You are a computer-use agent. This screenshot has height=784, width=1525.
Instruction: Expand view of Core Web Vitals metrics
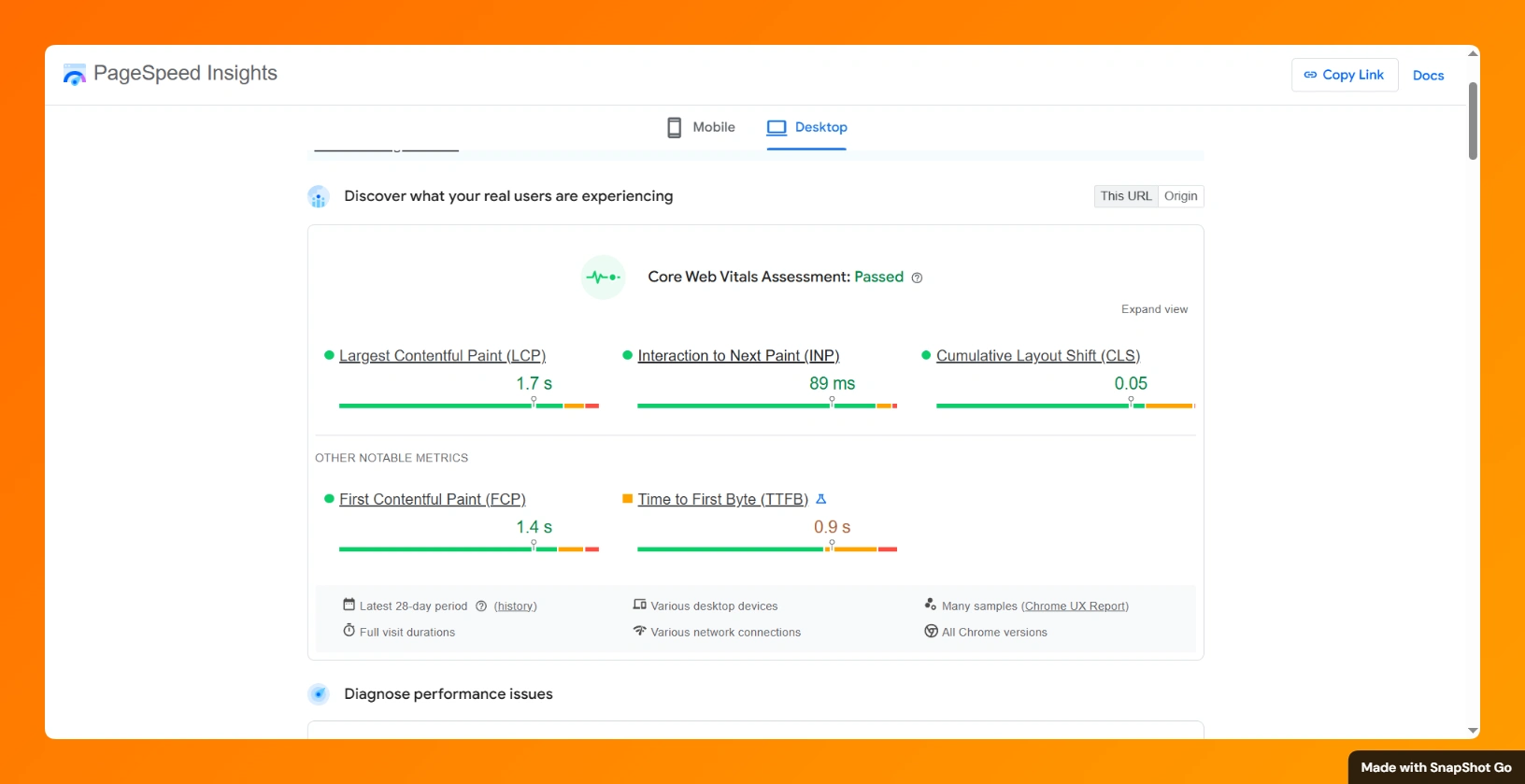[x=1154, y=309]
